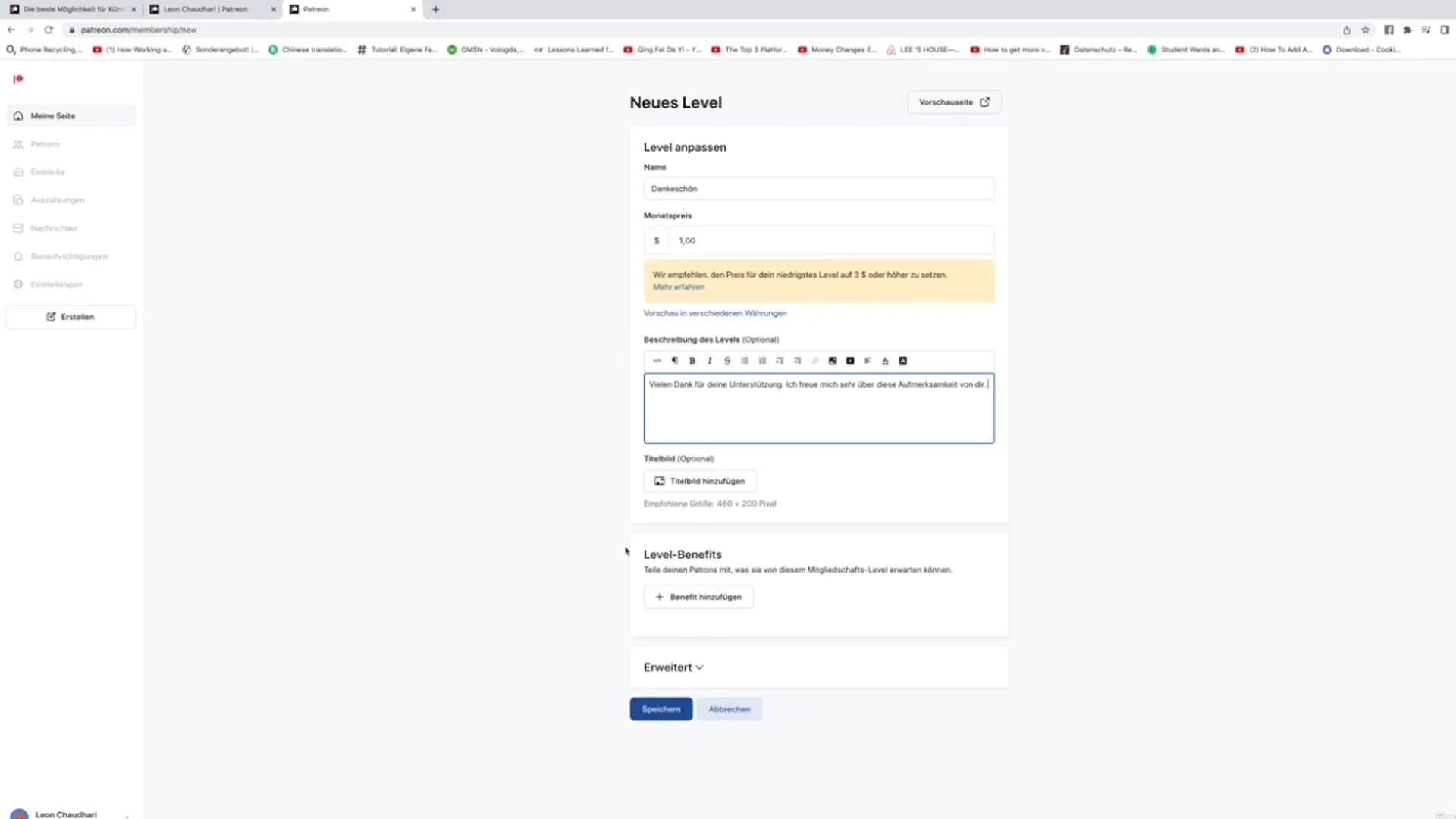1456x819 pixels.
Task: Click the undo arrow icon
Action: point(657,360)
